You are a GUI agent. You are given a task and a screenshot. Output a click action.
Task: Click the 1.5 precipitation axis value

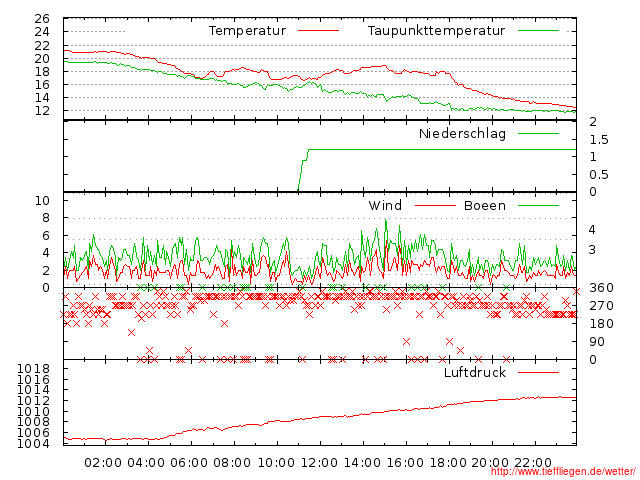pos(599,140)
